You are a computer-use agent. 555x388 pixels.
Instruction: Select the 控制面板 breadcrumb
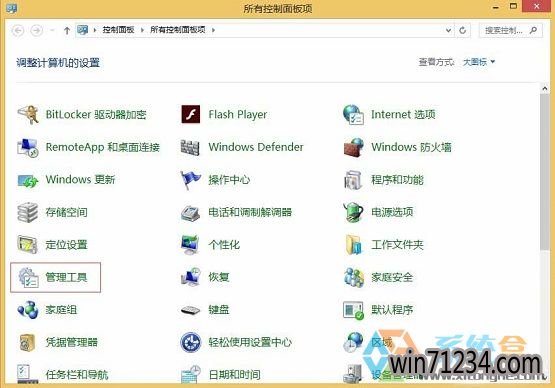[x=118, y=30]
